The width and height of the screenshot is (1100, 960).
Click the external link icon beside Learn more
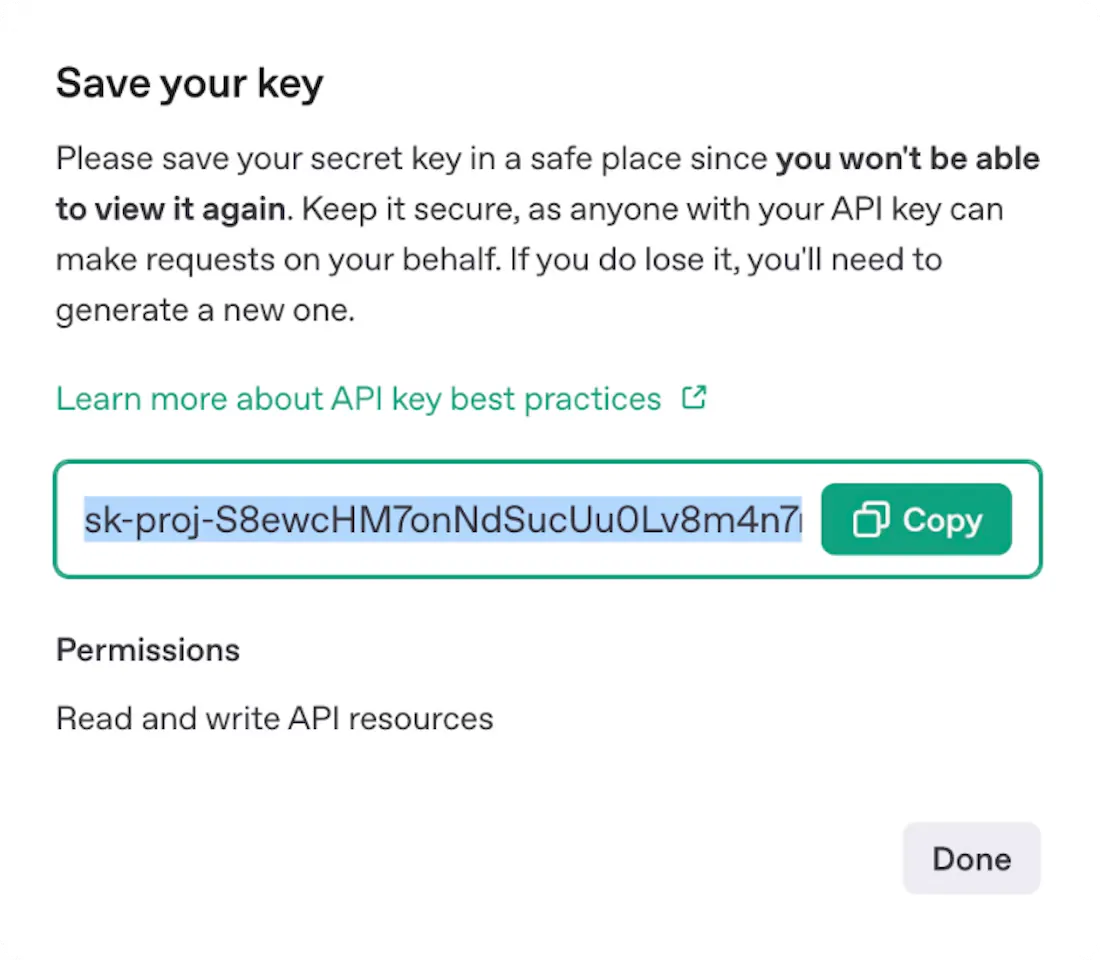pos(694,398)
